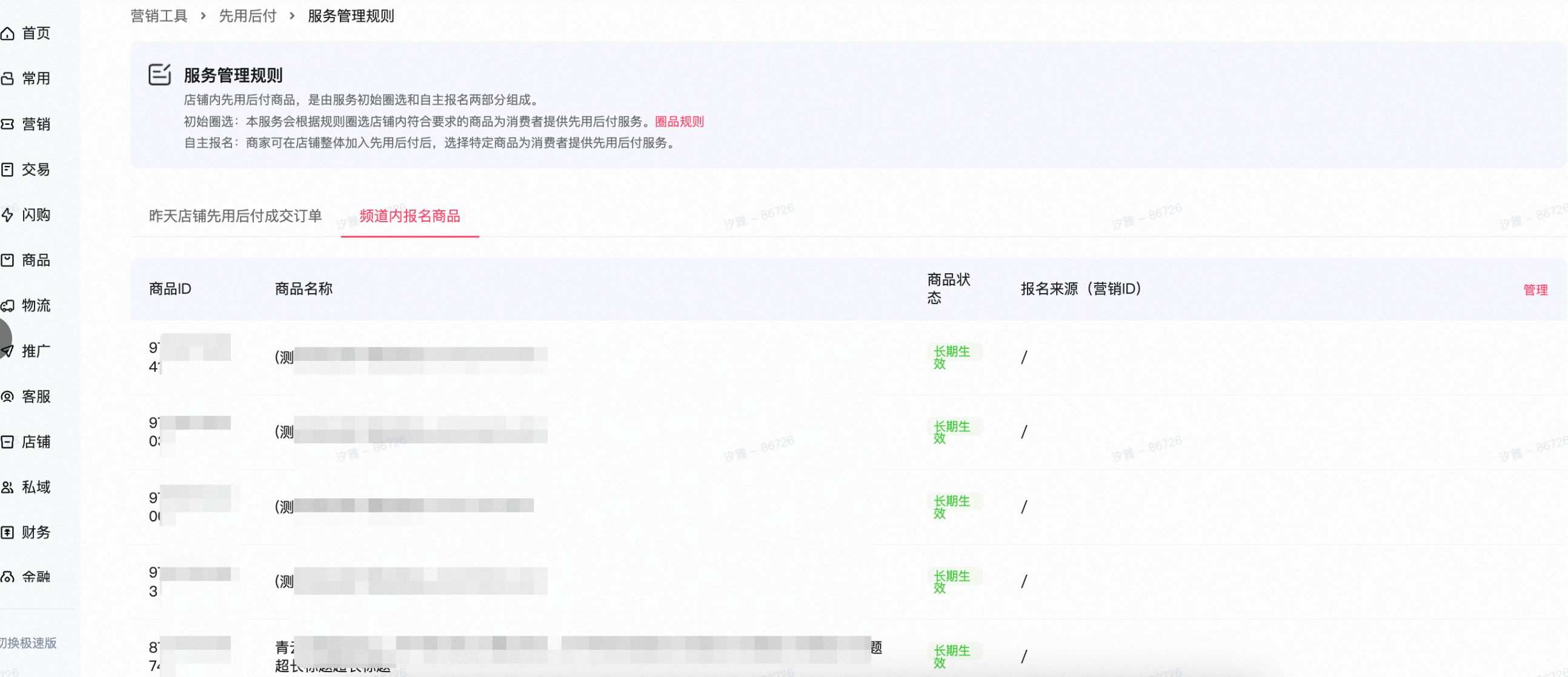Image resolution: width=1568 pixels, height=677 pixels.
Task: Open the 私域 menu item
Action: point(36,487)
